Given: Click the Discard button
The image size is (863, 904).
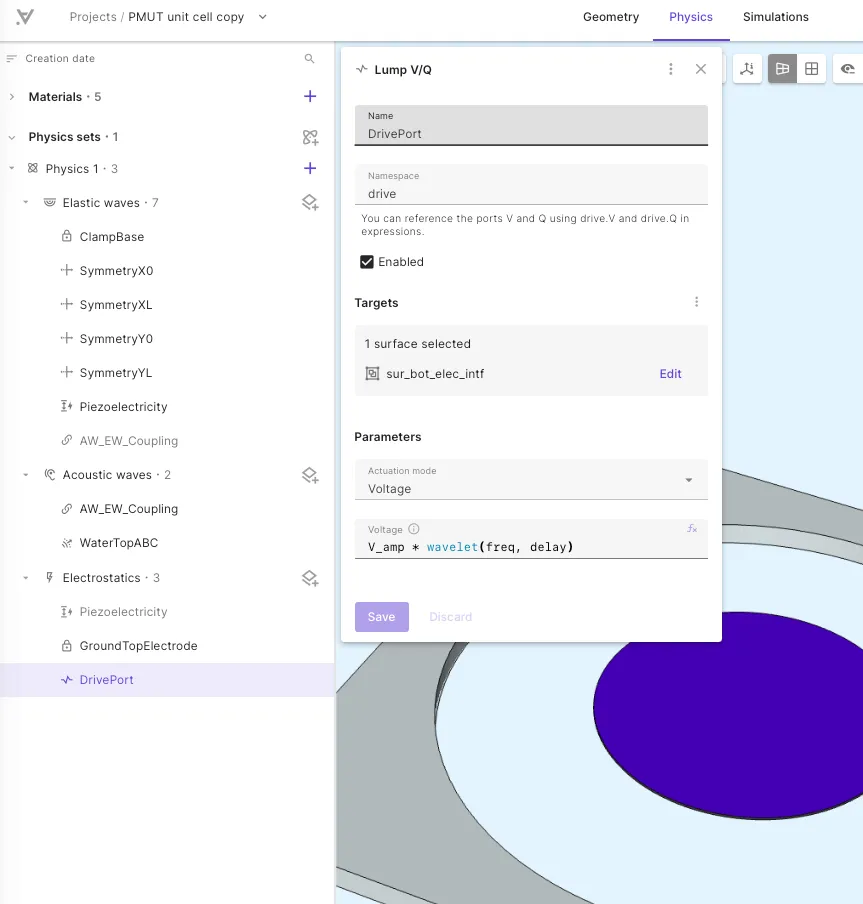Looking at the screenshot, I should 450,617.
